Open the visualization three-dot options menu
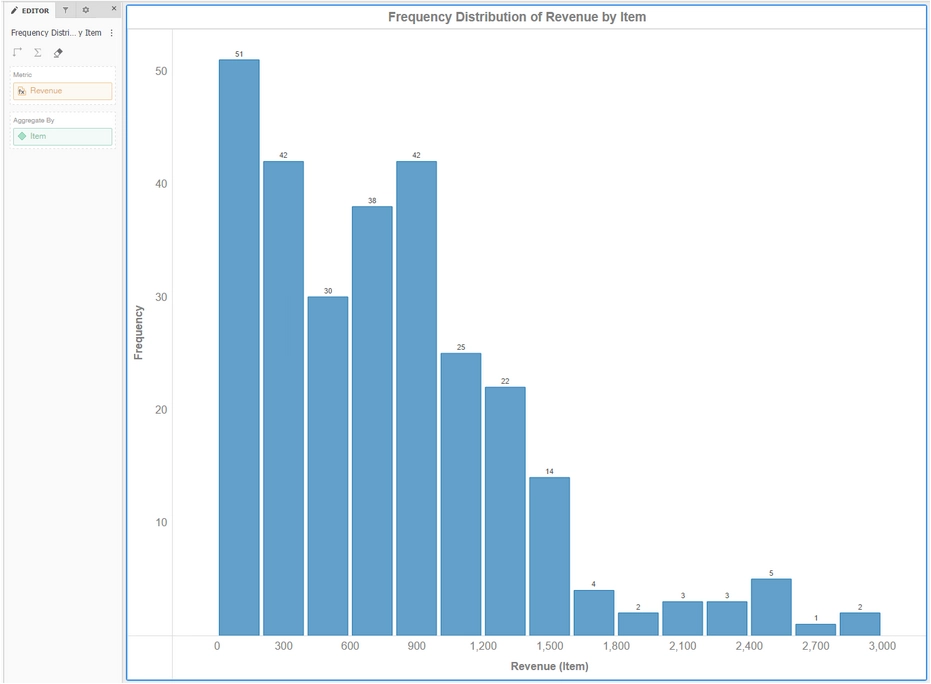 tap(111, 33)
